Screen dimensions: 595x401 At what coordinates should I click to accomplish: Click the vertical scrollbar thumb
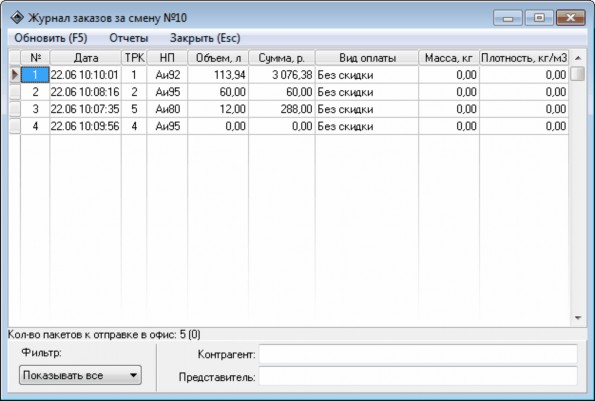pos(578,74)
